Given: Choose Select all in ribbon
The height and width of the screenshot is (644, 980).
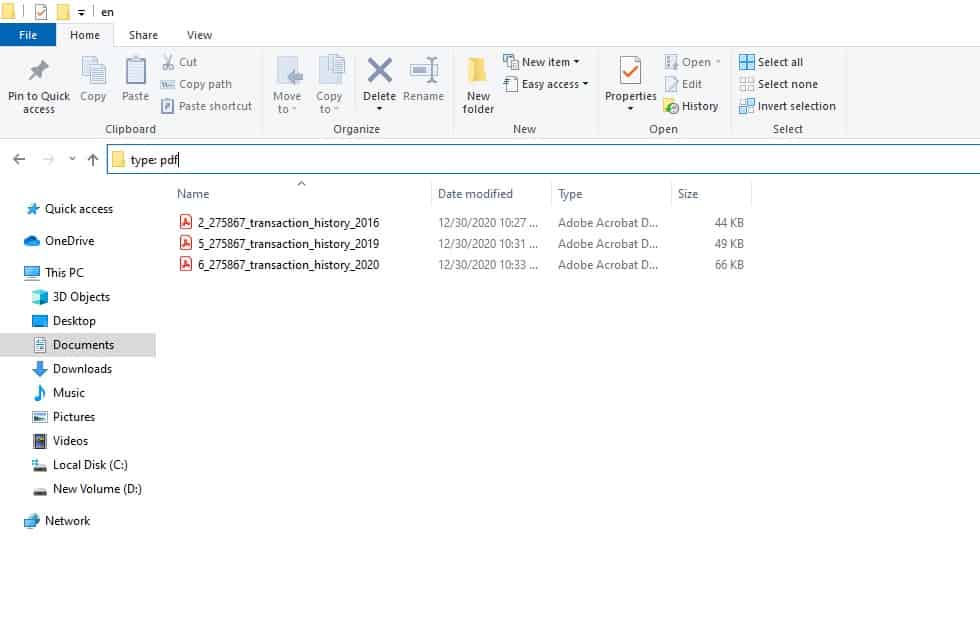Looking at the screenshot, I should point(771,62).
